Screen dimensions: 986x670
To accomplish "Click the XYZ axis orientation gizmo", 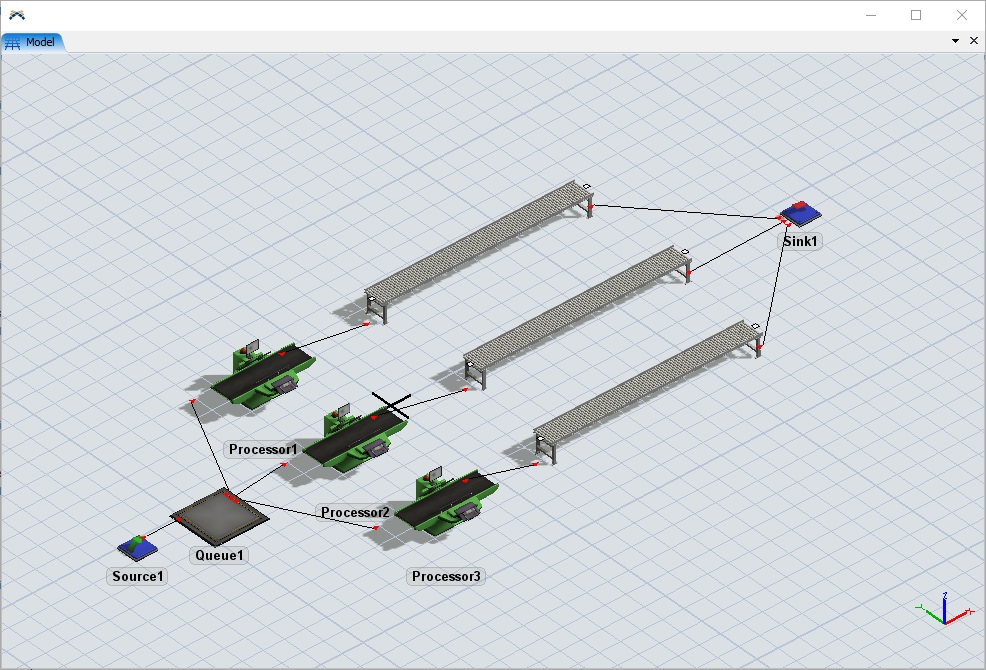I will pos(943,610).
